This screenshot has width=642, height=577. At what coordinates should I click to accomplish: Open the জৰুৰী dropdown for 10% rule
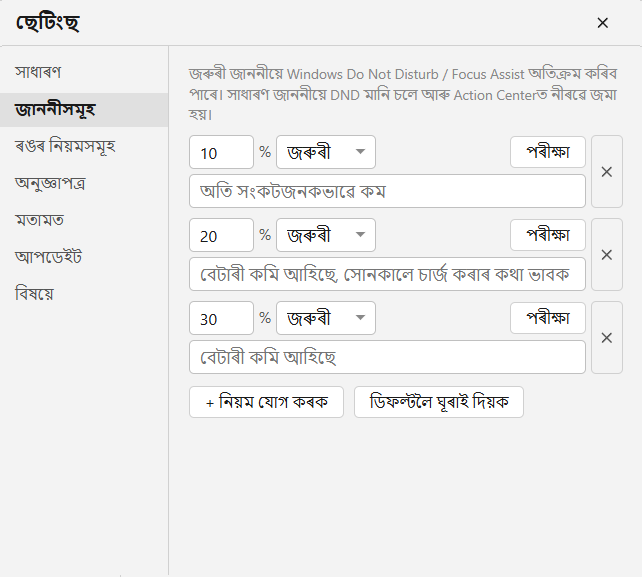(326, 152)
